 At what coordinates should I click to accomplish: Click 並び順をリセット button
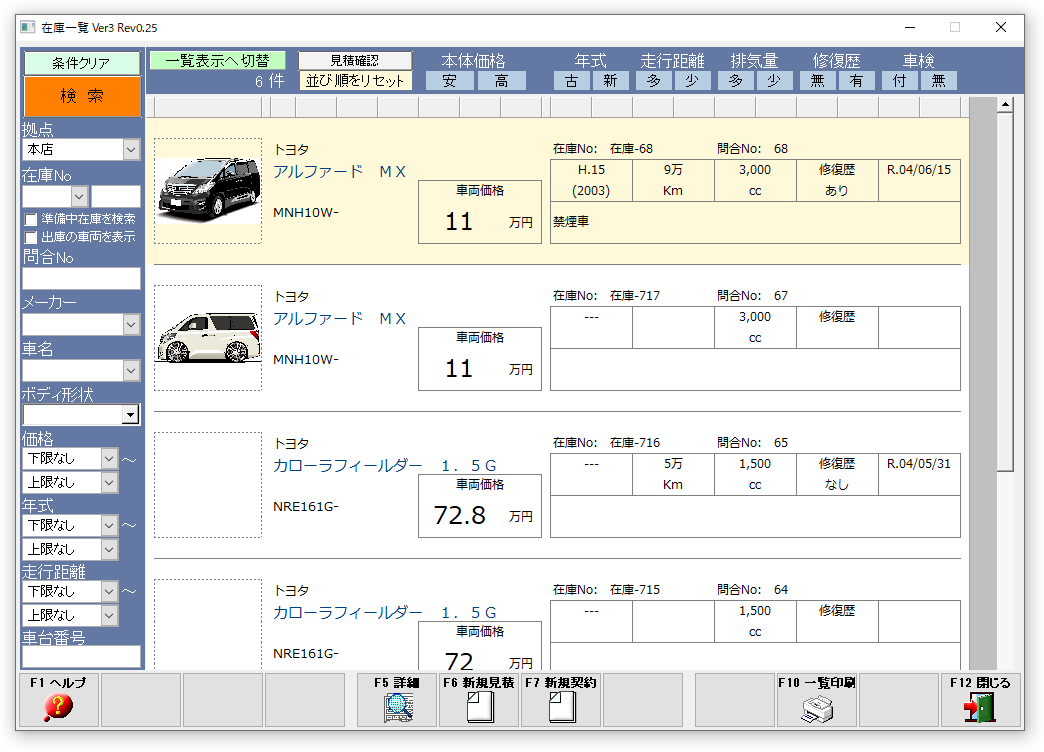[x=355, y=81]
